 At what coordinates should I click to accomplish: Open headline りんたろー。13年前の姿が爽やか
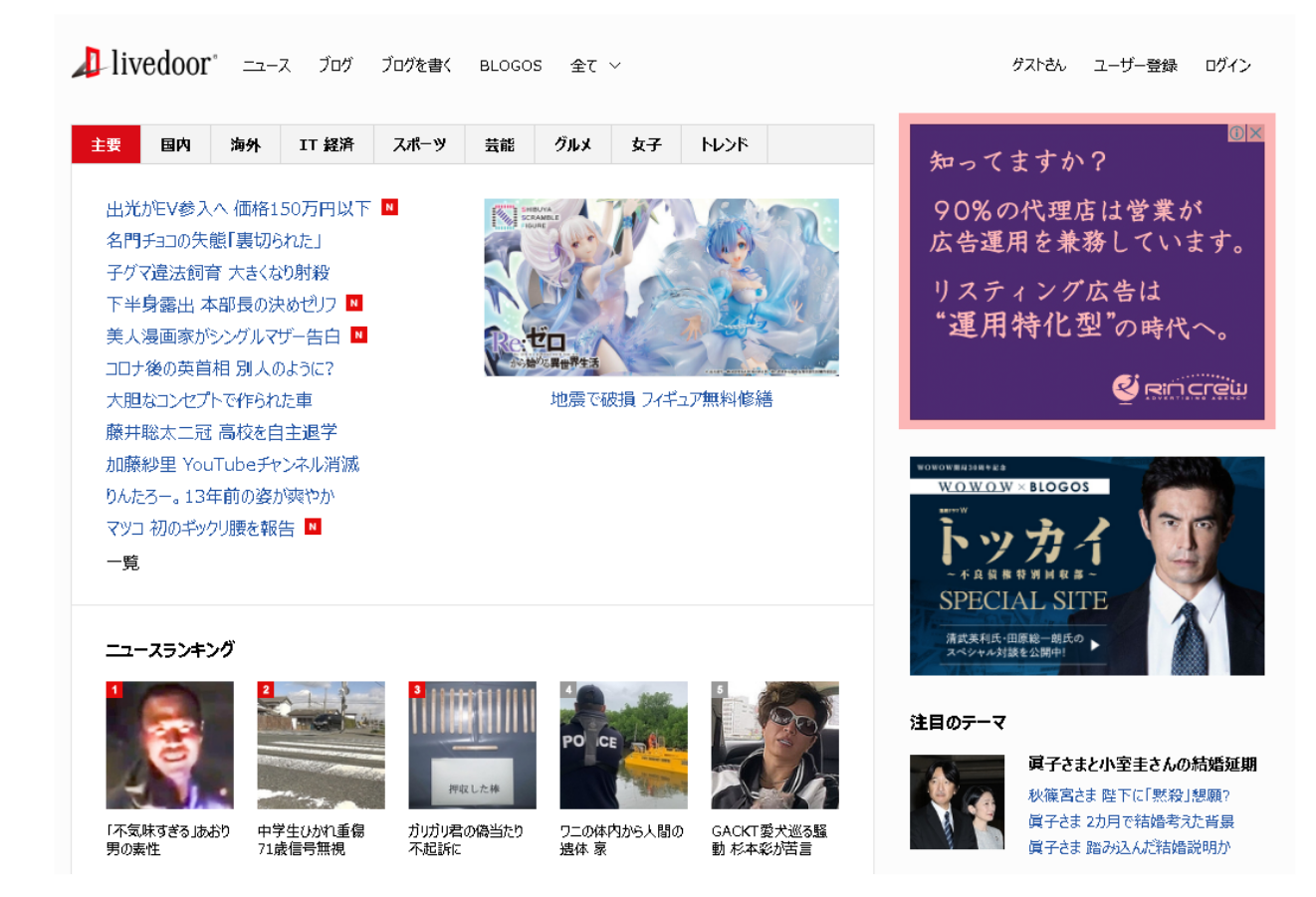(220, 496)
